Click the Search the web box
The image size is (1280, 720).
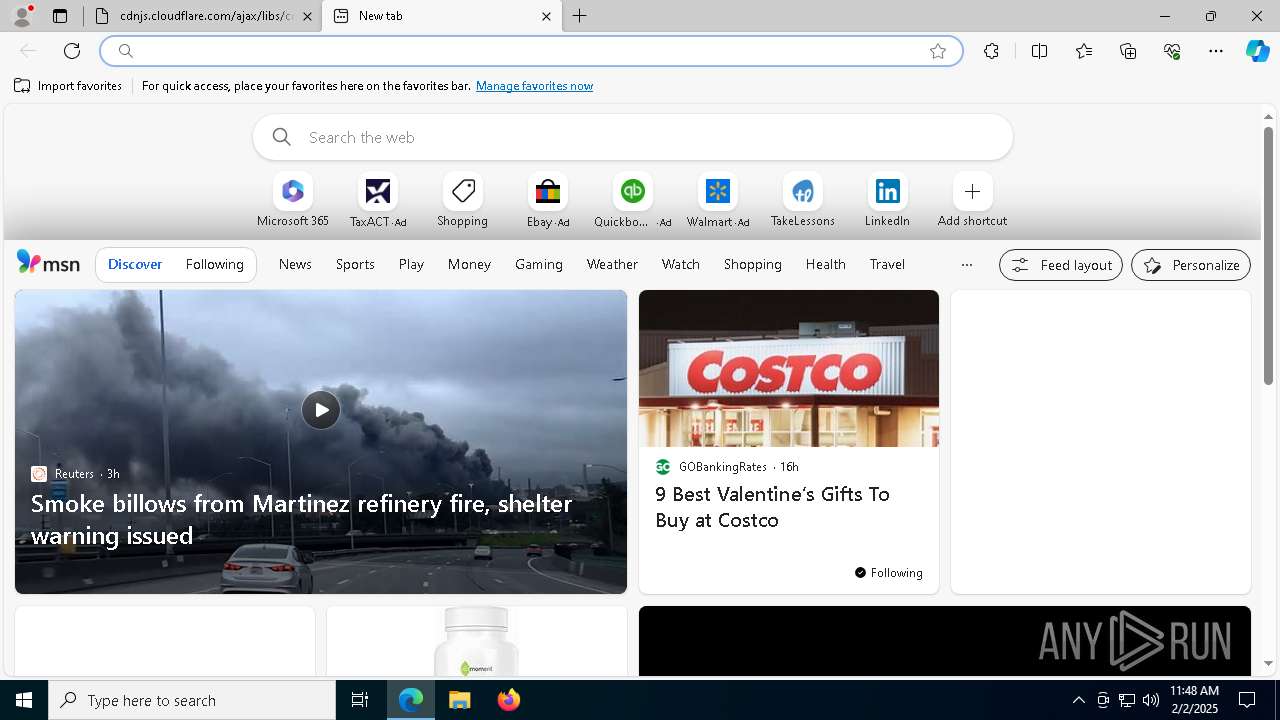tap(632, 137)
